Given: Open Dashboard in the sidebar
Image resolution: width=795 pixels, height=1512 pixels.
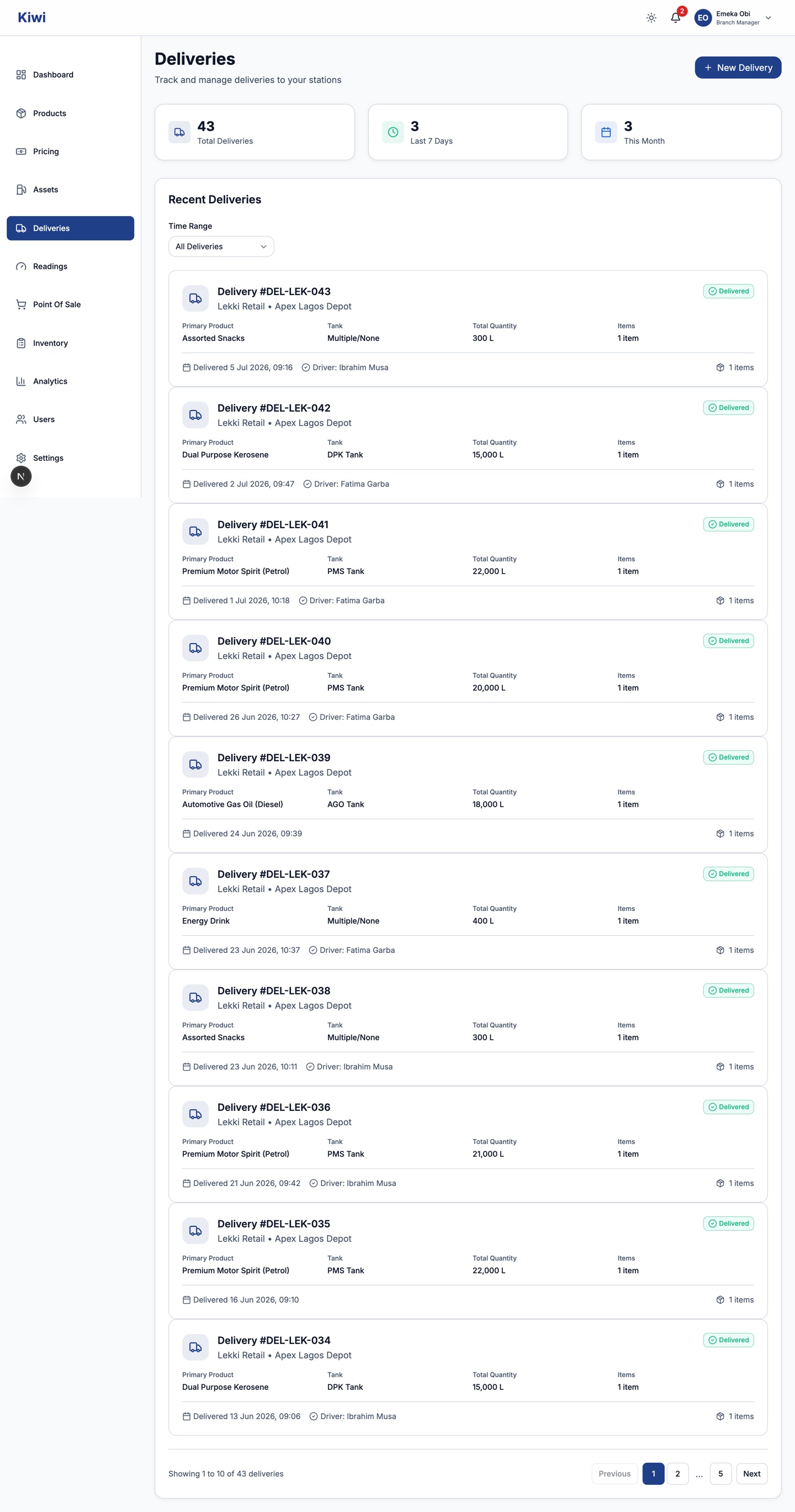Looking at the screenshot, I should 71,75.
